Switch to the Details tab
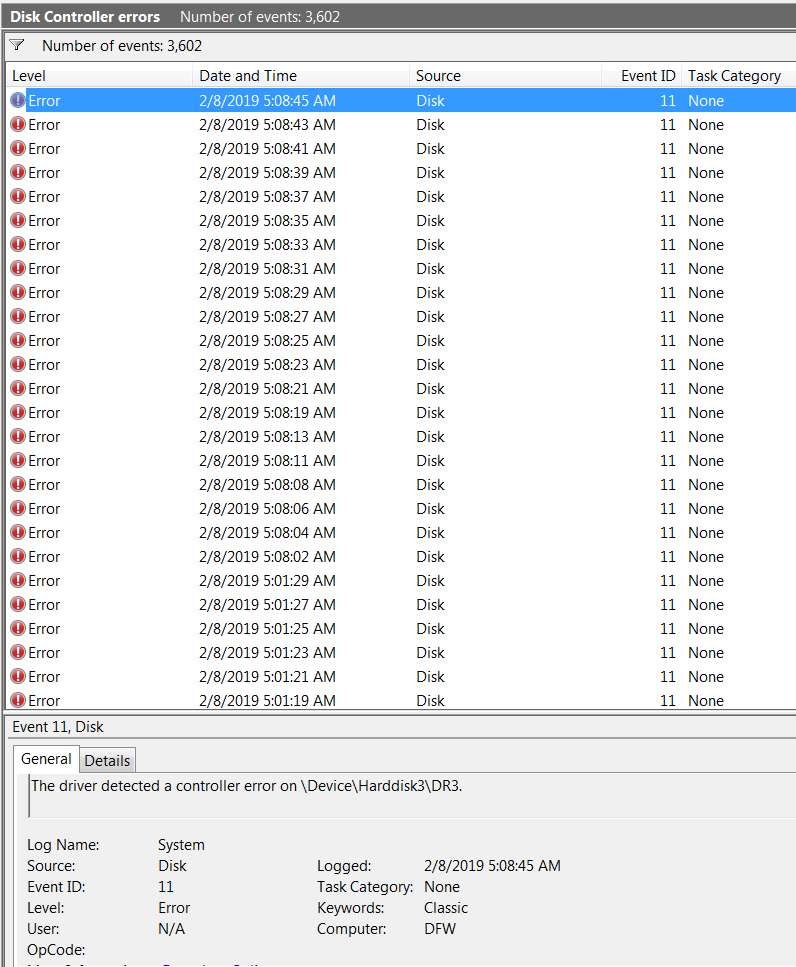796x967 pixels. (107, 760)
